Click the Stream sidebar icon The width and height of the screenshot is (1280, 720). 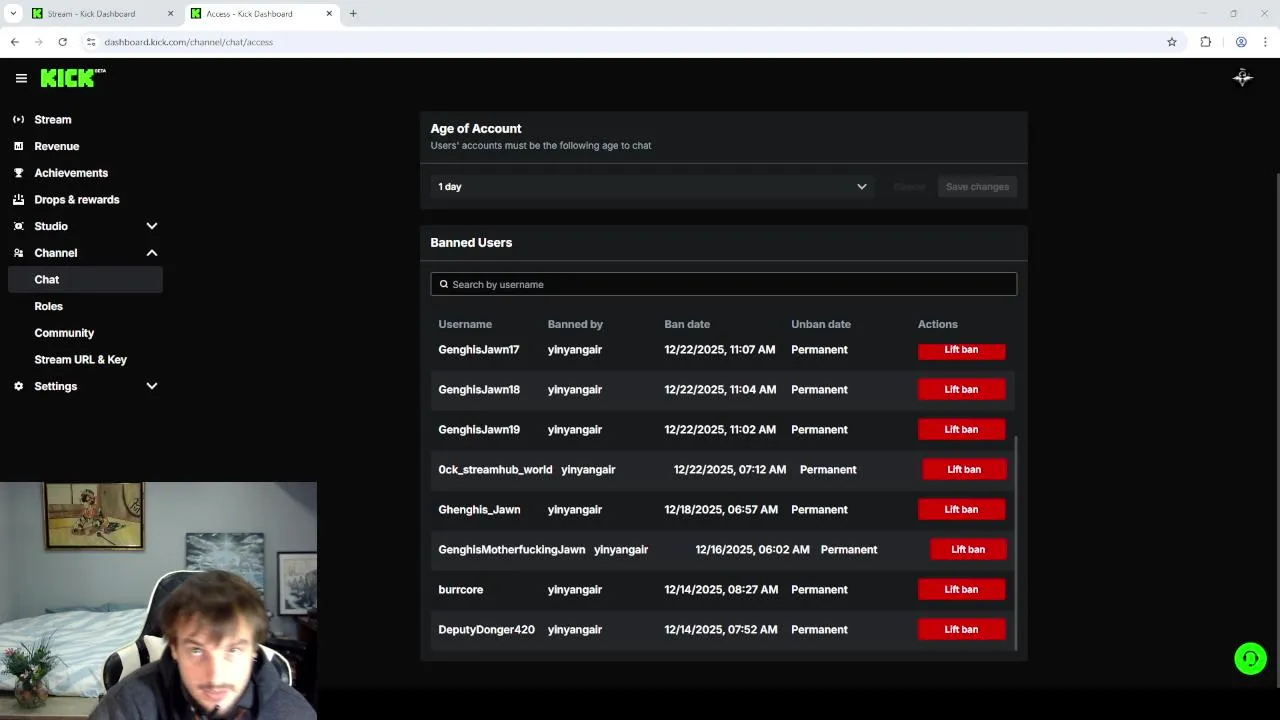(x=18, y=120)
